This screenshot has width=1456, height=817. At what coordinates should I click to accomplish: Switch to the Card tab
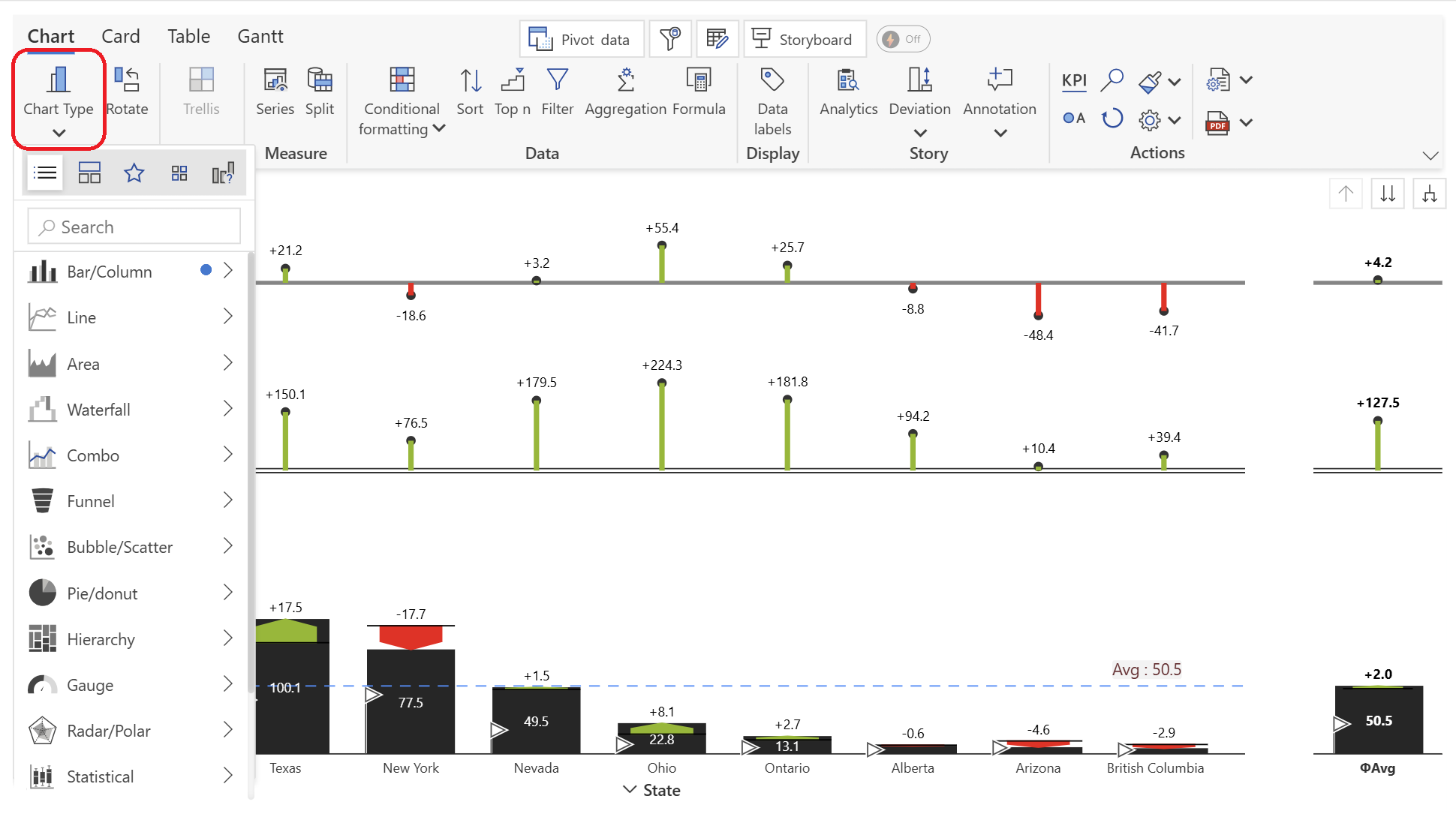pos(121,36)
